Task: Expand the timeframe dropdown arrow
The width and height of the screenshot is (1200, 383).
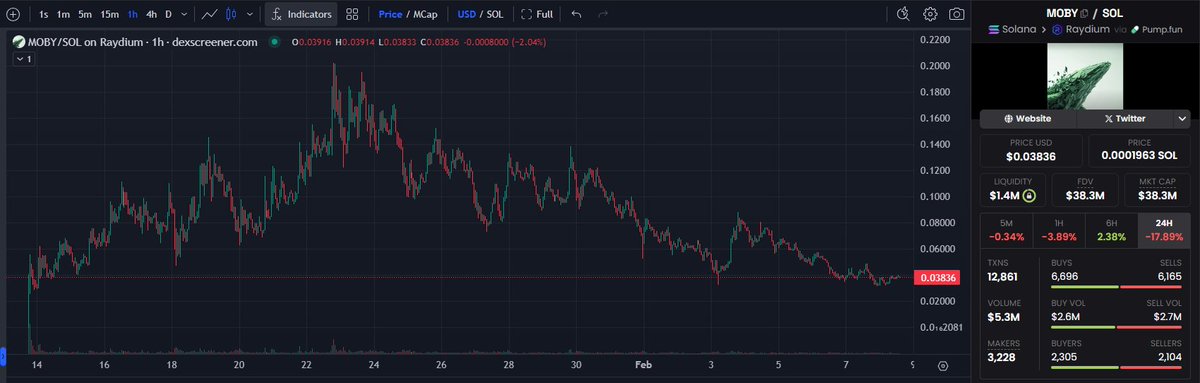Action: pyautogui.click(x=185, y=14)
